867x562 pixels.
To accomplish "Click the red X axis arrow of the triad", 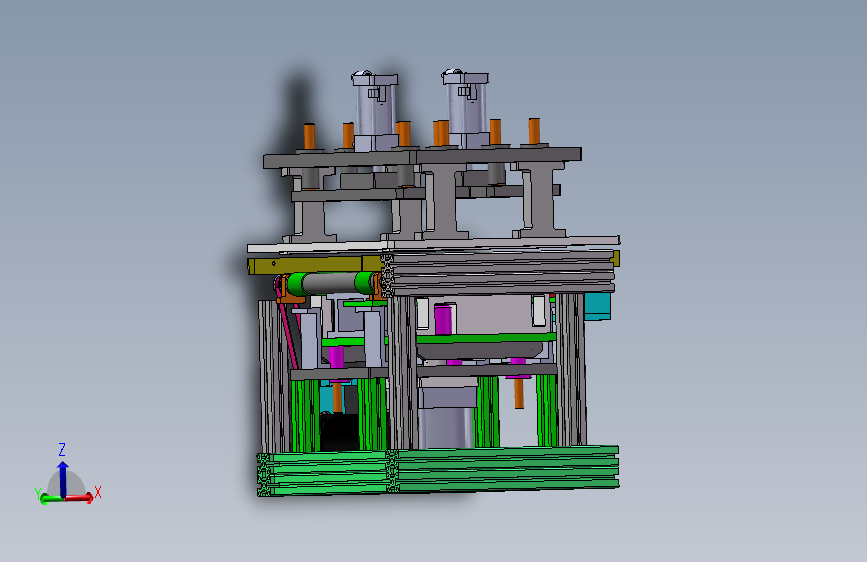I will point(79,498).
